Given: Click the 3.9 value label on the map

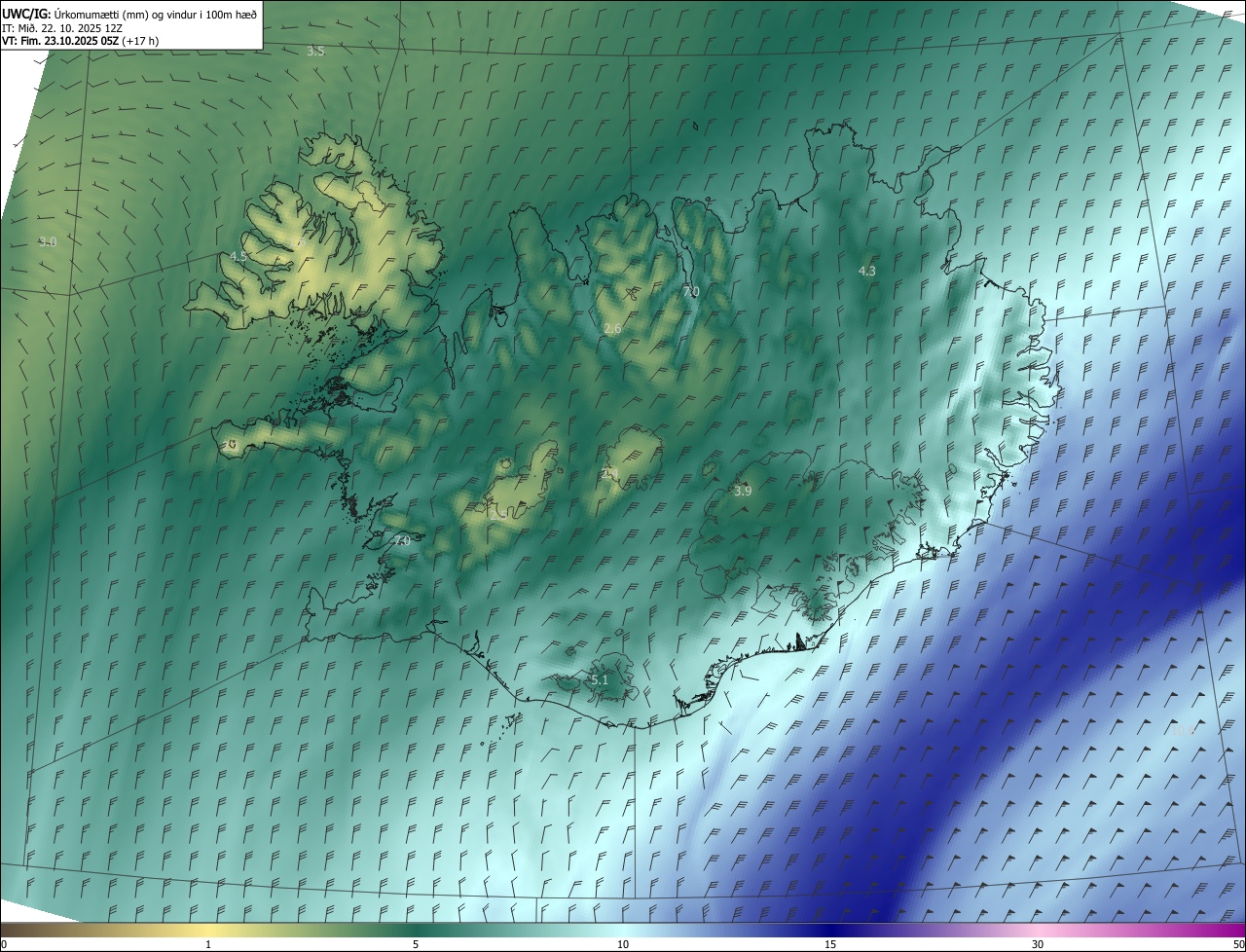Looking at the screenshot, I should pos(743,491).
